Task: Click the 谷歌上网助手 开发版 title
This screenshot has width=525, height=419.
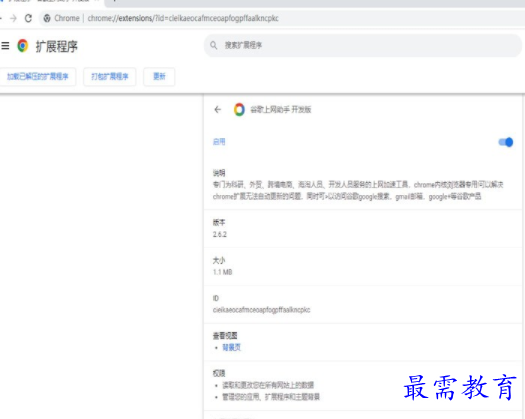Action: 281,110
